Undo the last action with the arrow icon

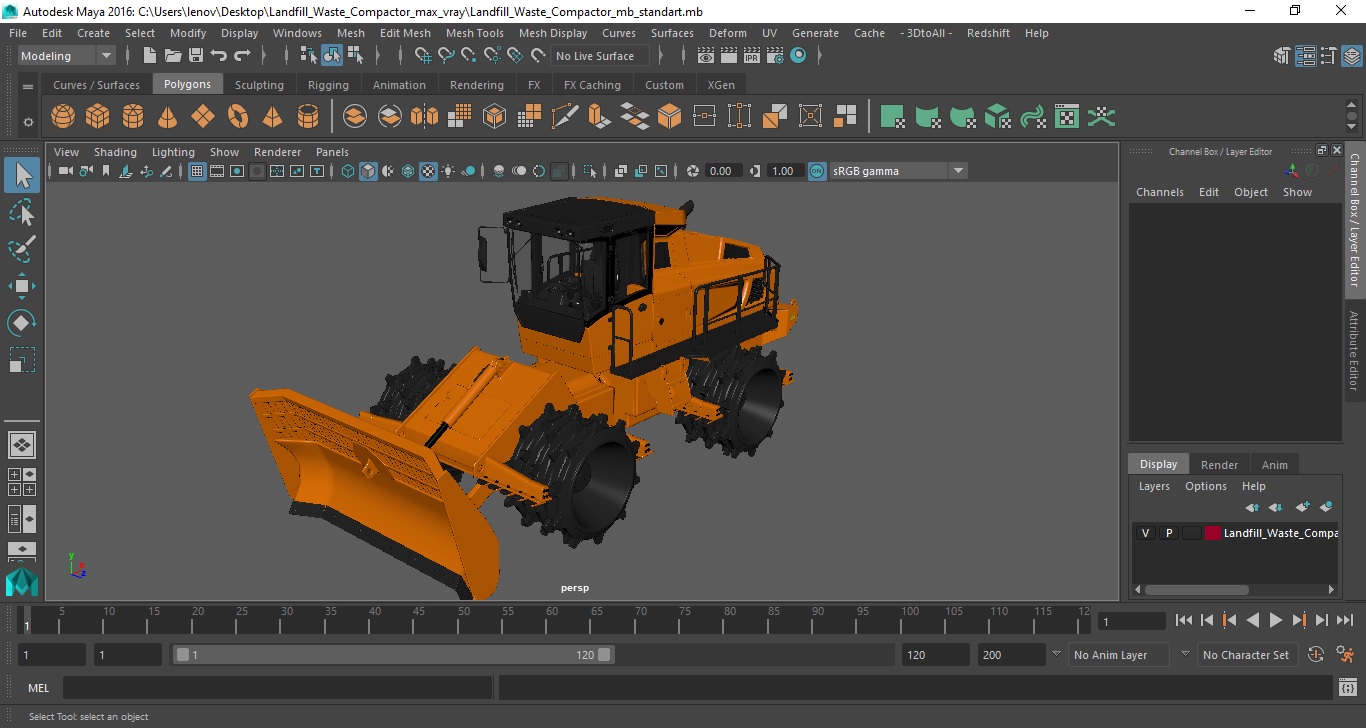click(219, 56)
